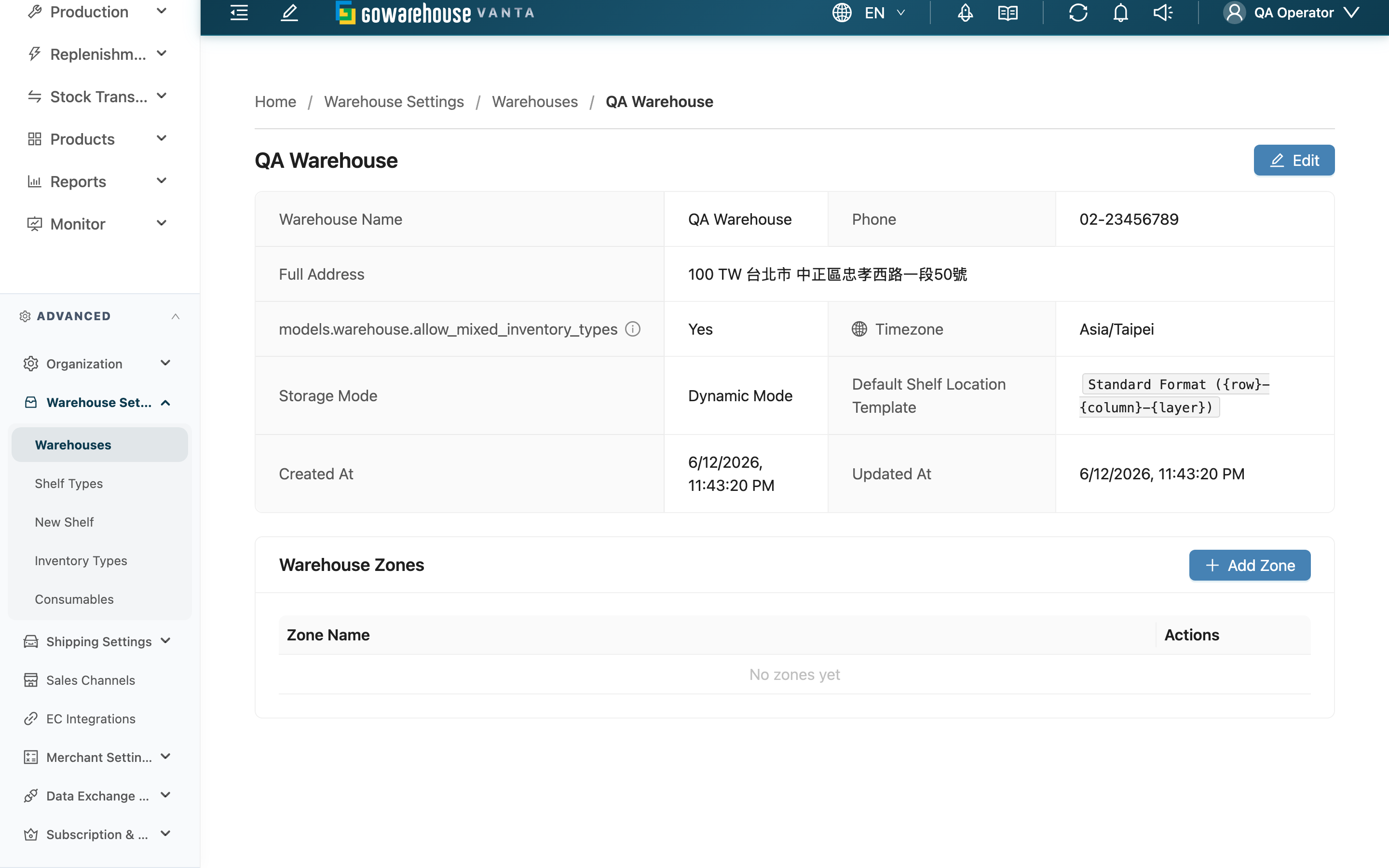Viewport: 1389px width, 868px height.
Task: Click the Shipping Settings truck icon
Action: pos(31,641)
